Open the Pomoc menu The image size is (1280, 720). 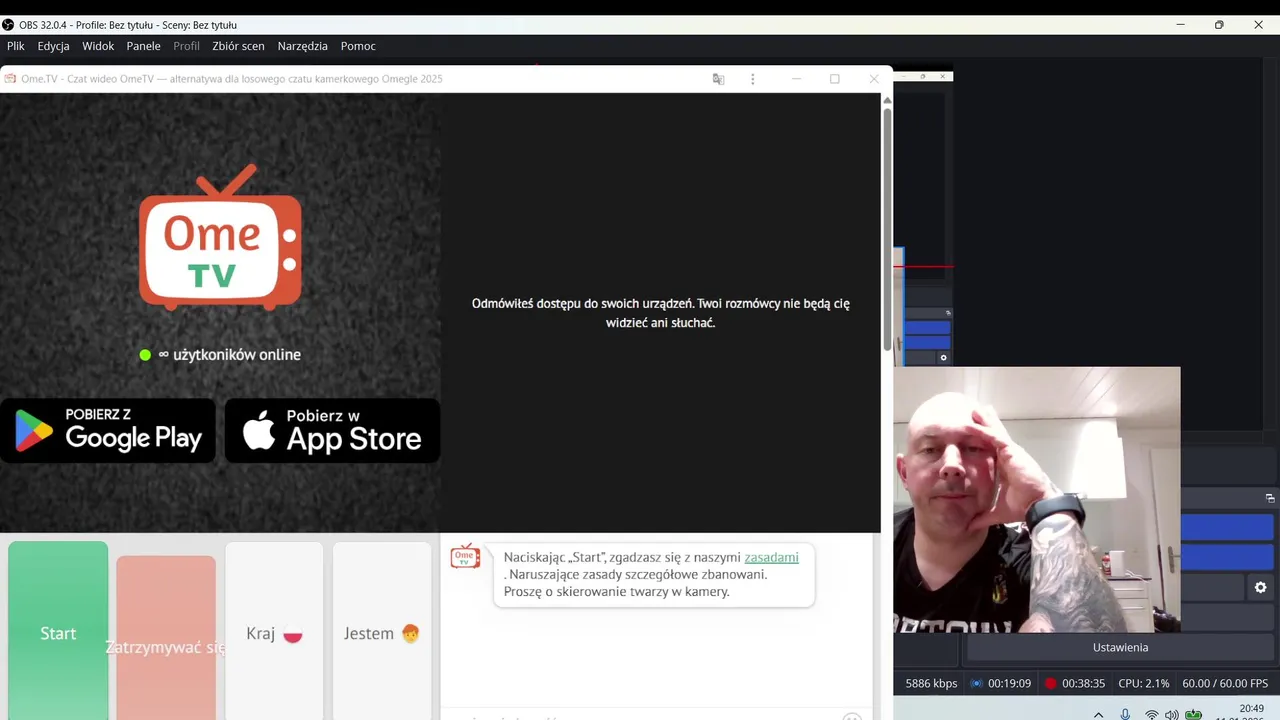(x=358, y=46)
